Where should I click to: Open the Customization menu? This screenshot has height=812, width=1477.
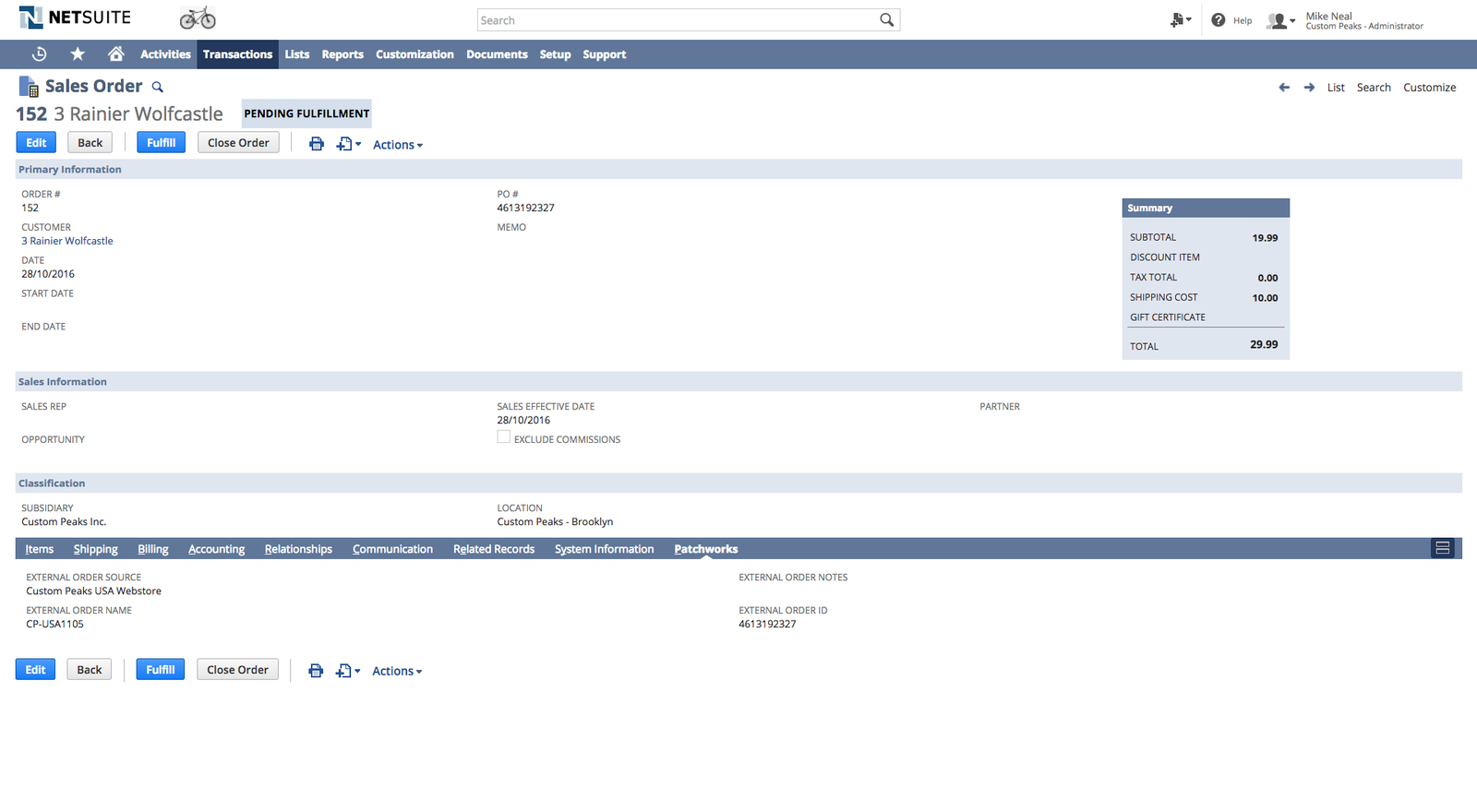(414, 54)
